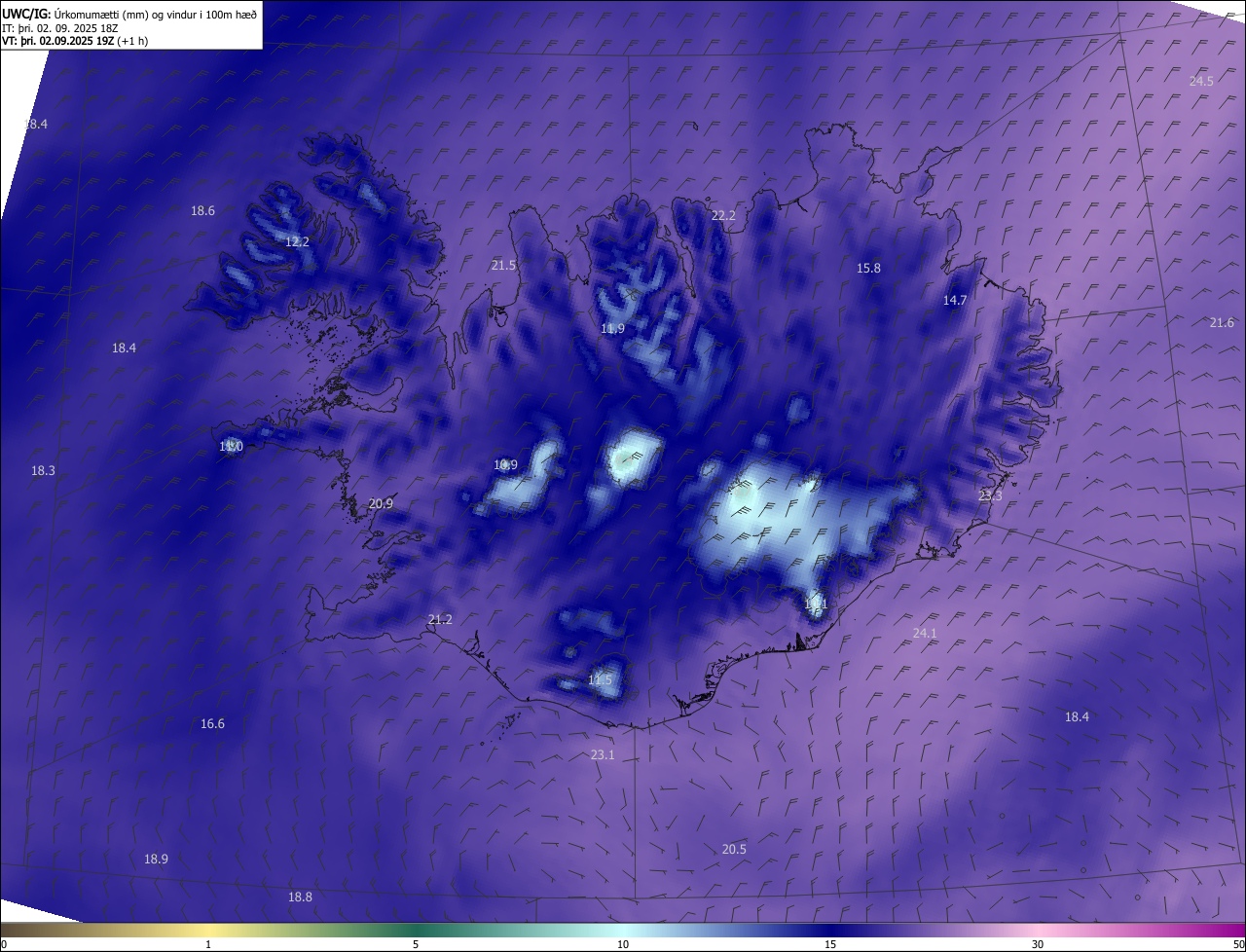Click the 11.9 value label
This screenshot has height=952, width=1246.
612,328
